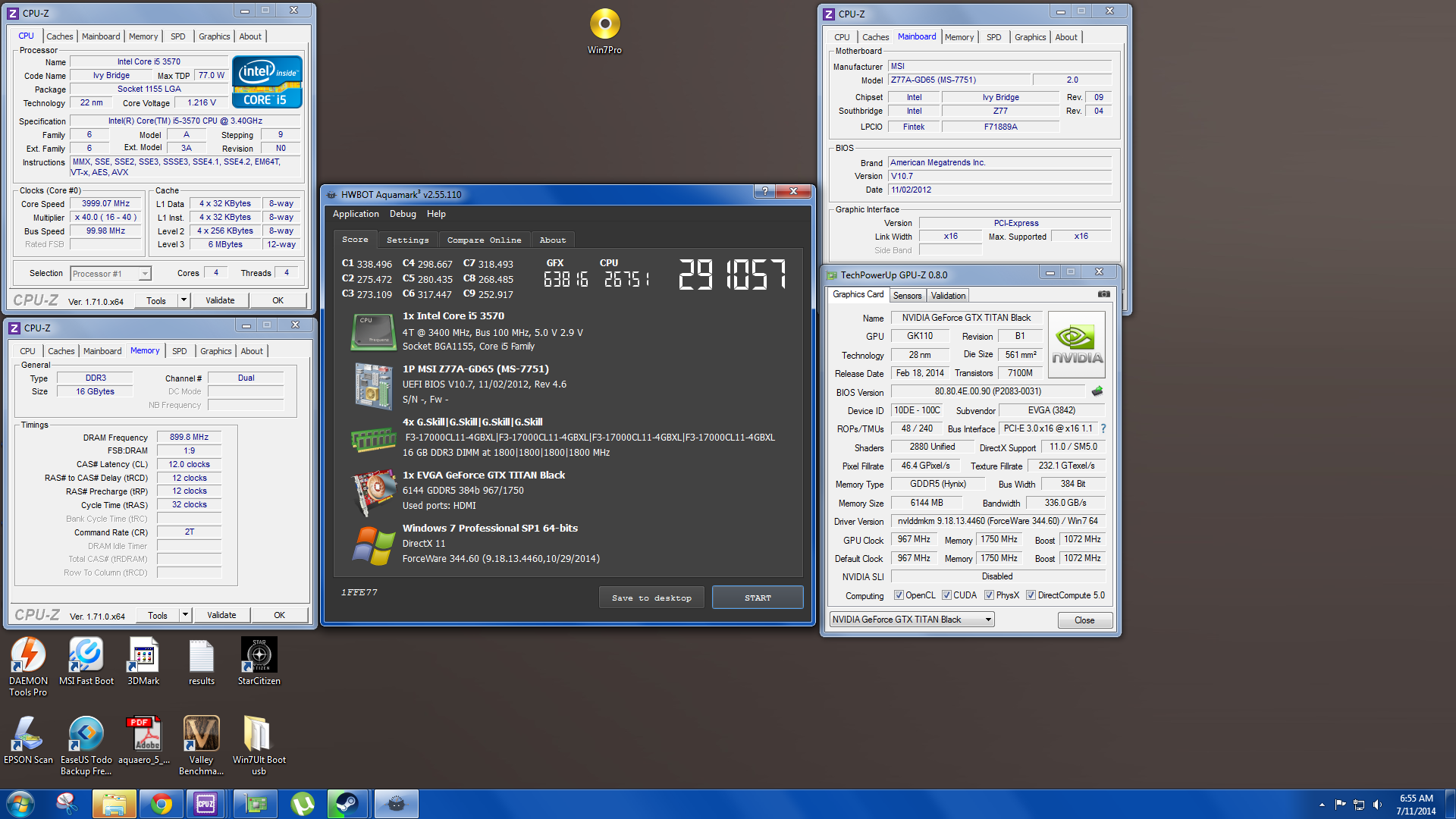Open Caches tab in top-left CPU-Z
The width and height of the screenshot is (1456, 819).
[x=59, y=36]
